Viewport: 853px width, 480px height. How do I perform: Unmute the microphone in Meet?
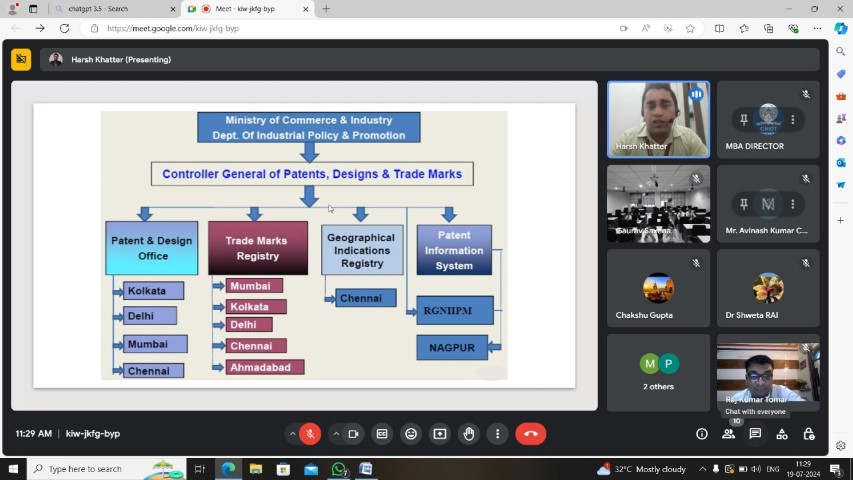310,434
